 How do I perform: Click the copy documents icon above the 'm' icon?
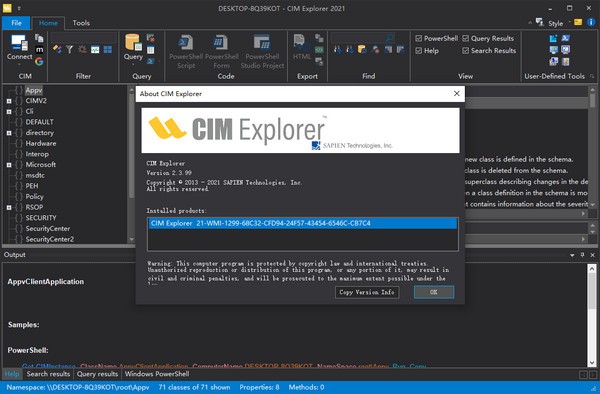pyautogui.click(x=39, y=38)
